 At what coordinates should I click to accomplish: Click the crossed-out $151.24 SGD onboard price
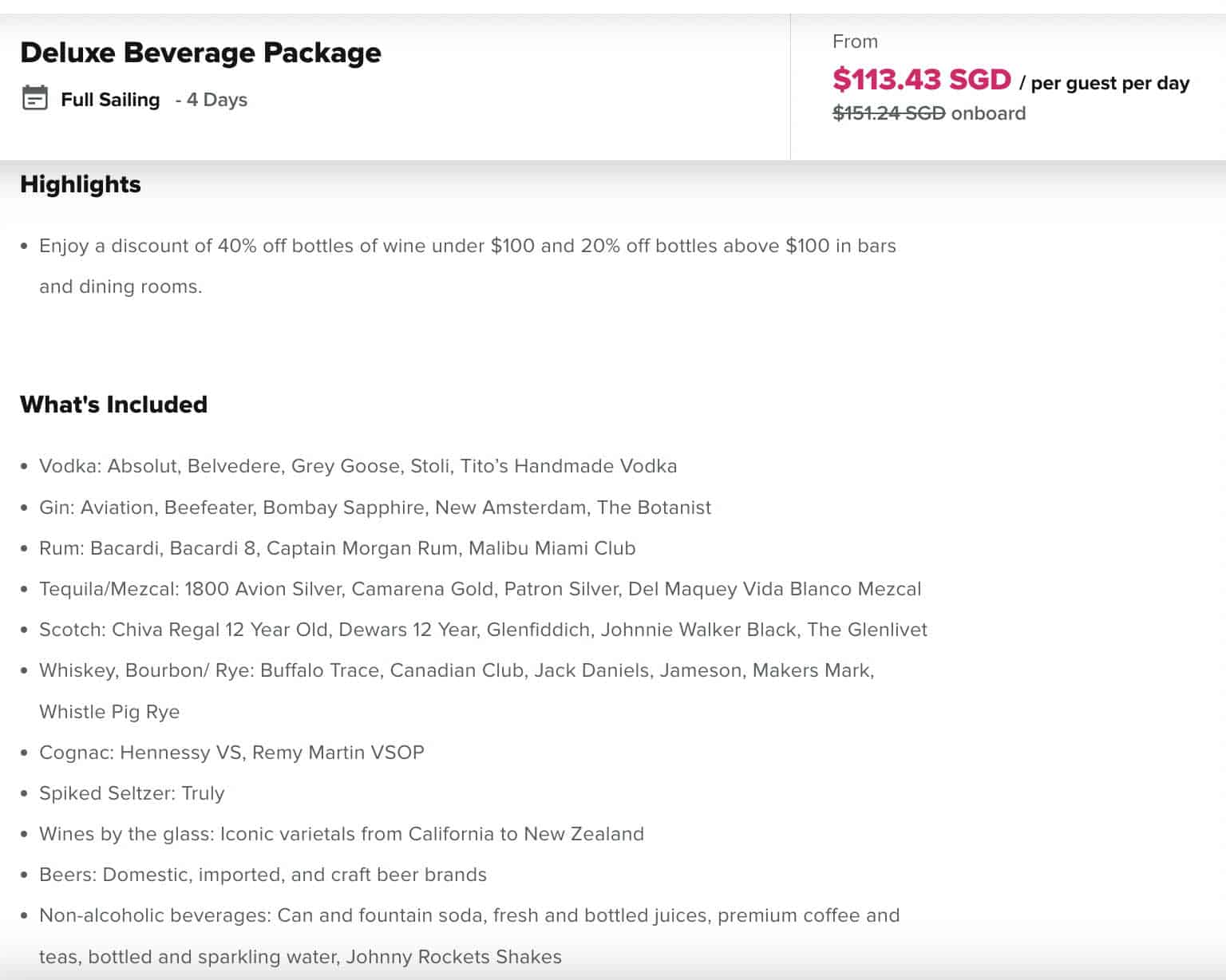tap(888, 113)
